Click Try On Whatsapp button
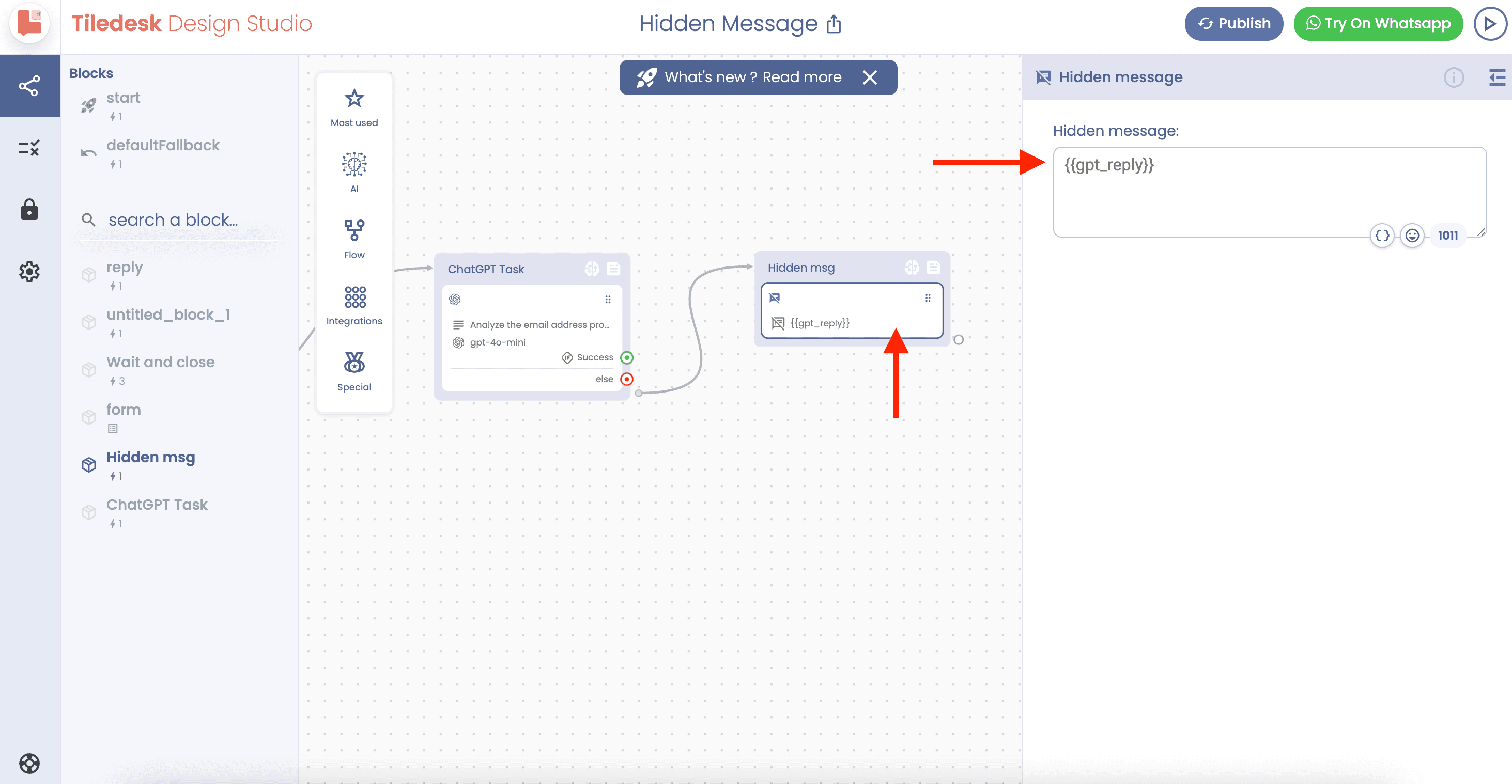Image resolution: width=1512 pixels, height=784 pixels. click(x=1378, y=23)
